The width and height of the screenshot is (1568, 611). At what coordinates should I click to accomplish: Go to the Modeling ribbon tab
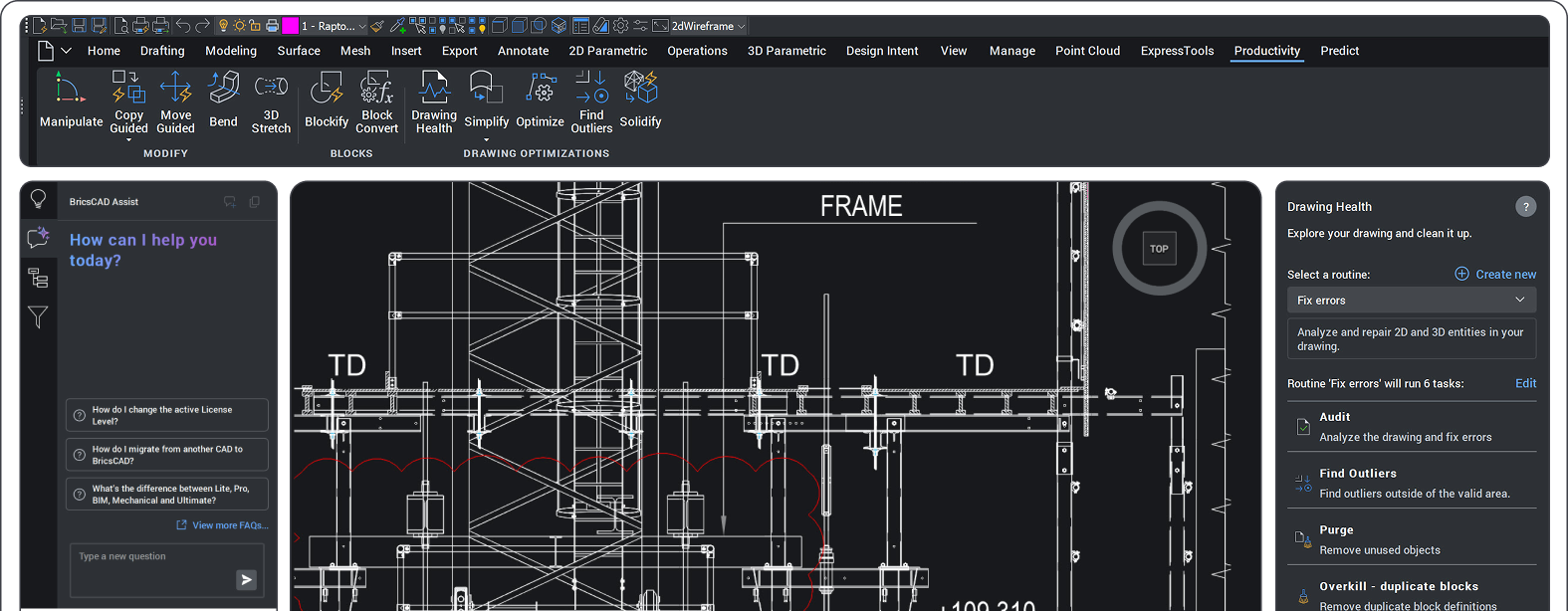231,51
